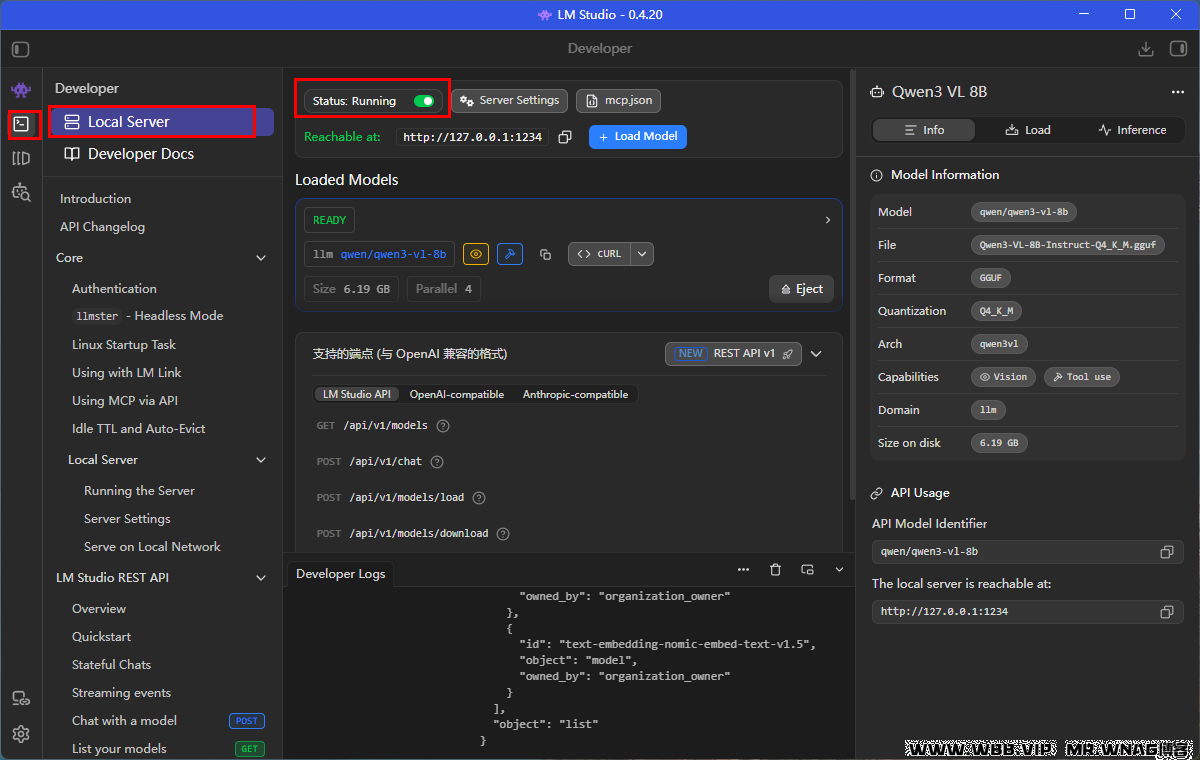Click the Tool use capability tag
The width and height of the screenshot is (1200, 760).
point(1082,377)
